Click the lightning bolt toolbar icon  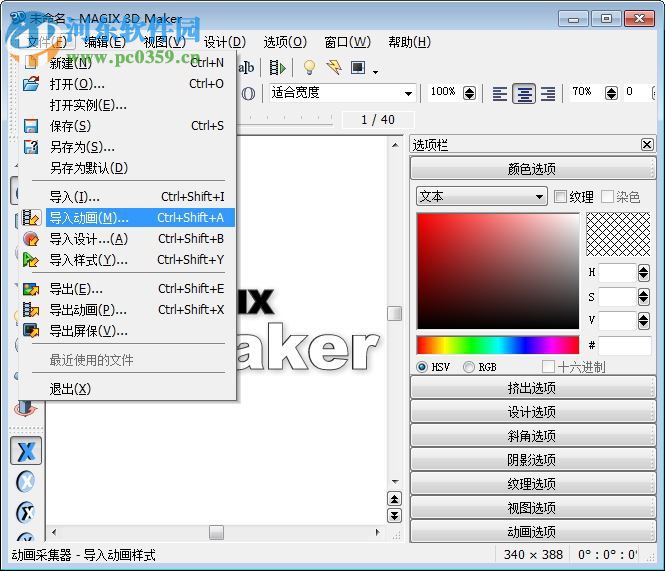334,67
